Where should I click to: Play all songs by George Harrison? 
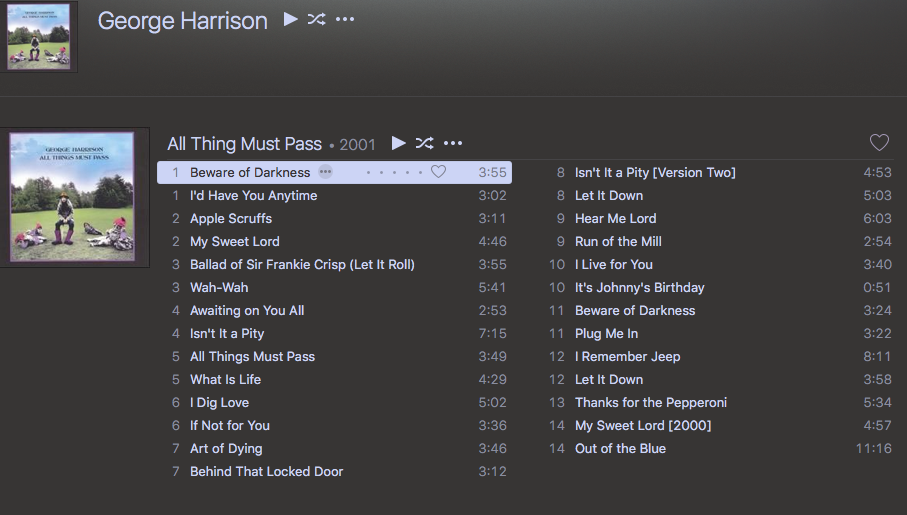pos(290,19)
